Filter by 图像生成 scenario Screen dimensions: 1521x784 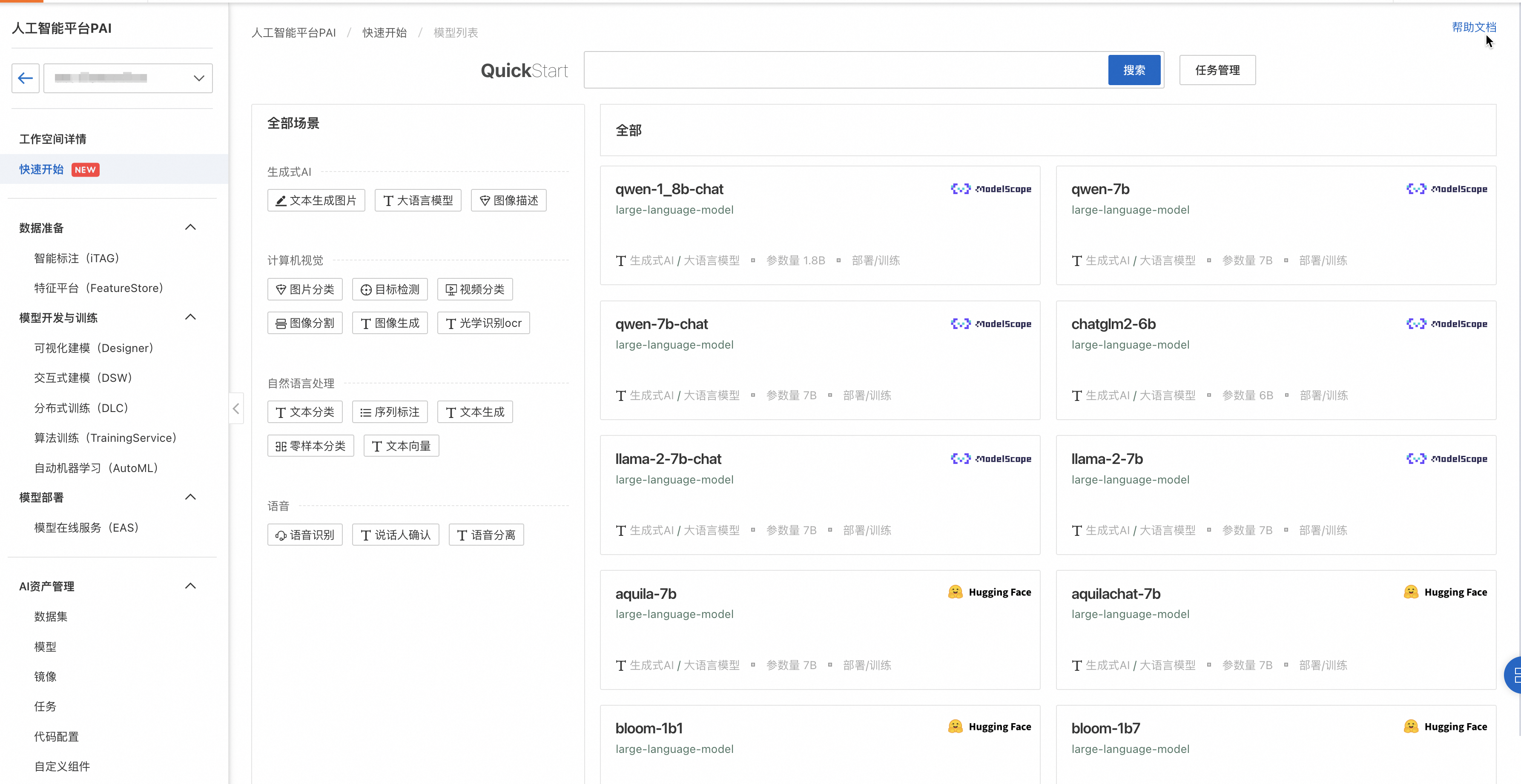[390, 323]
